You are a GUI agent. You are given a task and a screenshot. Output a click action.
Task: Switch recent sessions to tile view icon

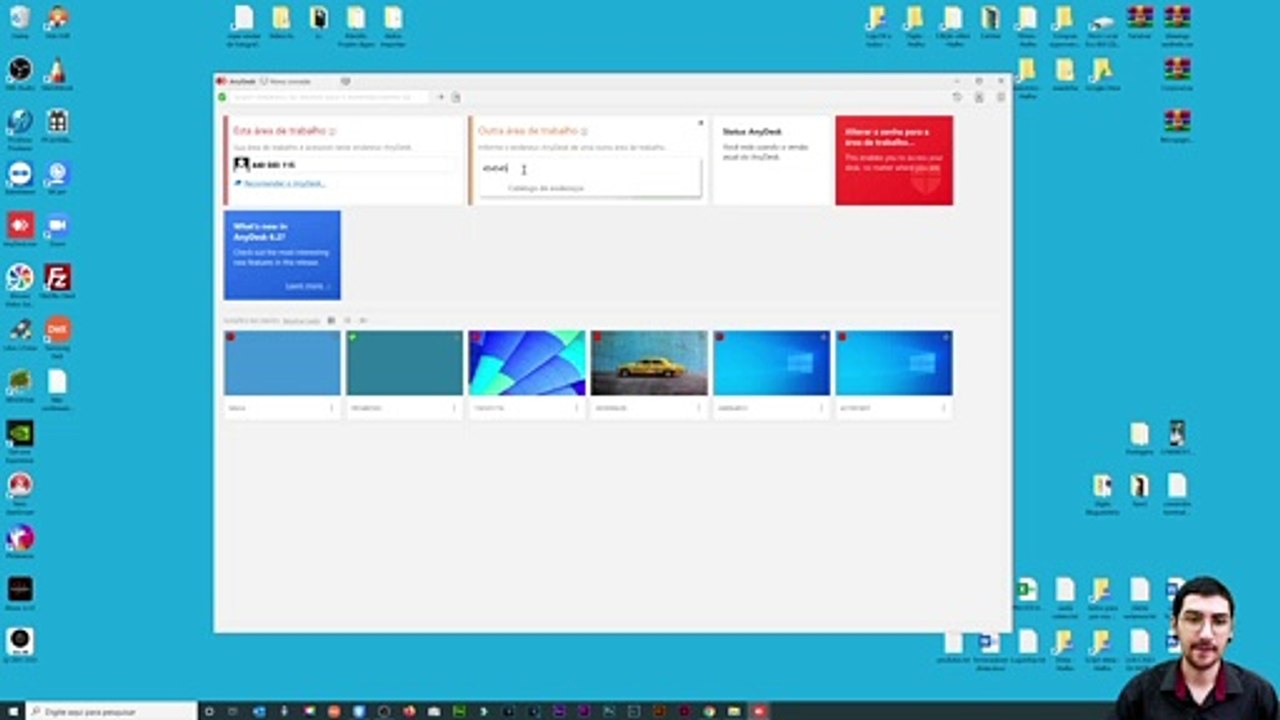332,321
